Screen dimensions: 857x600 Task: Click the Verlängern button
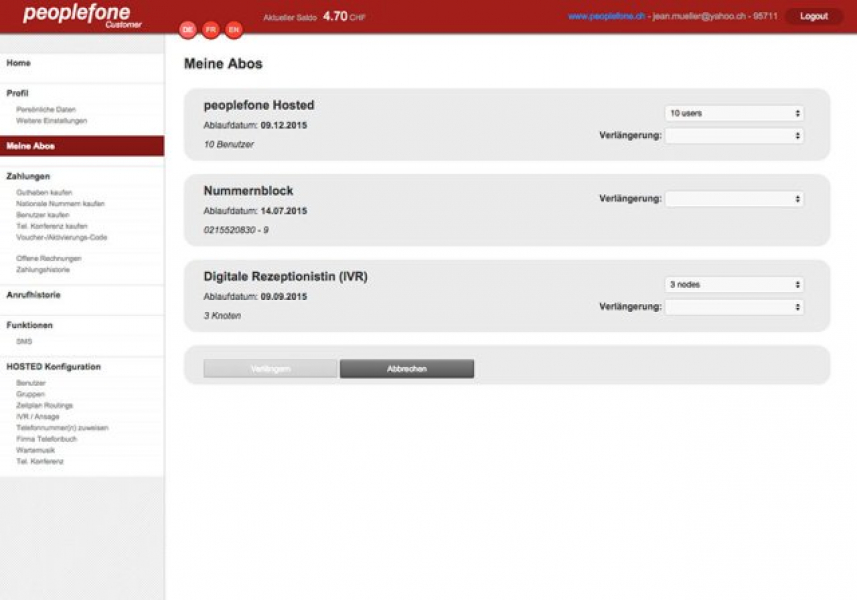pos(271,369)
